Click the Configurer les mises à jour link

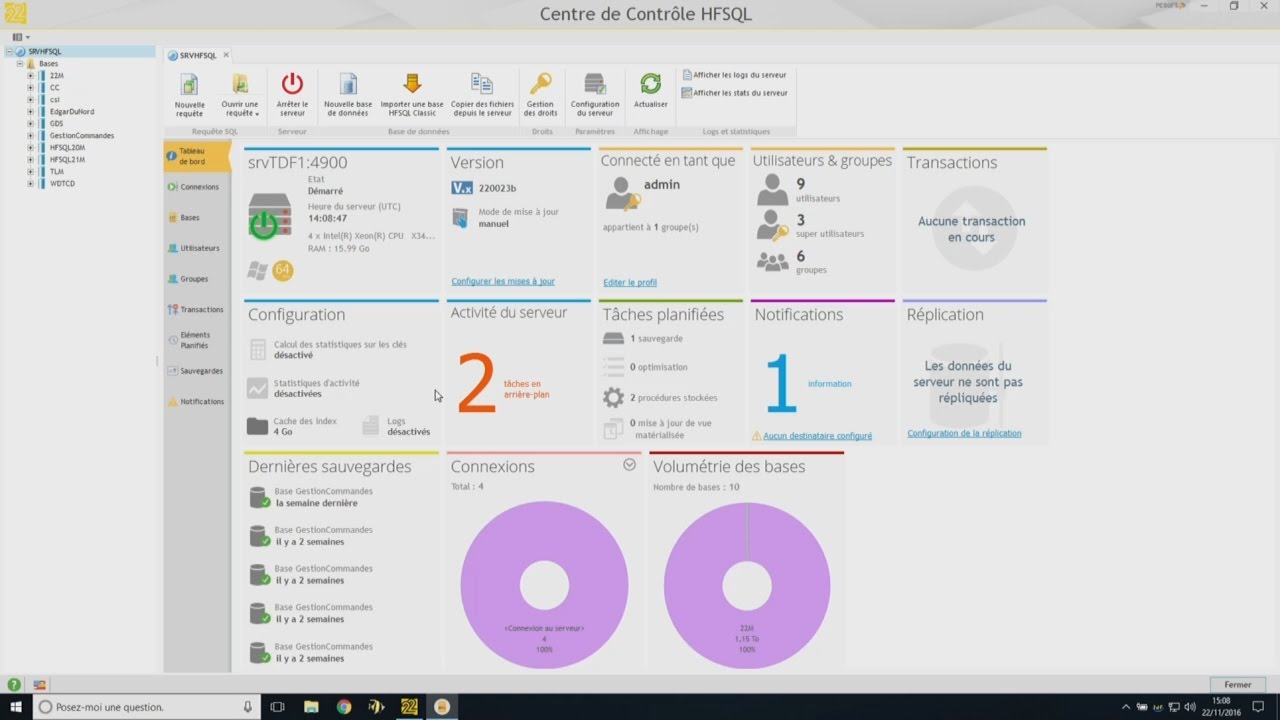click(x=503, y=282)
